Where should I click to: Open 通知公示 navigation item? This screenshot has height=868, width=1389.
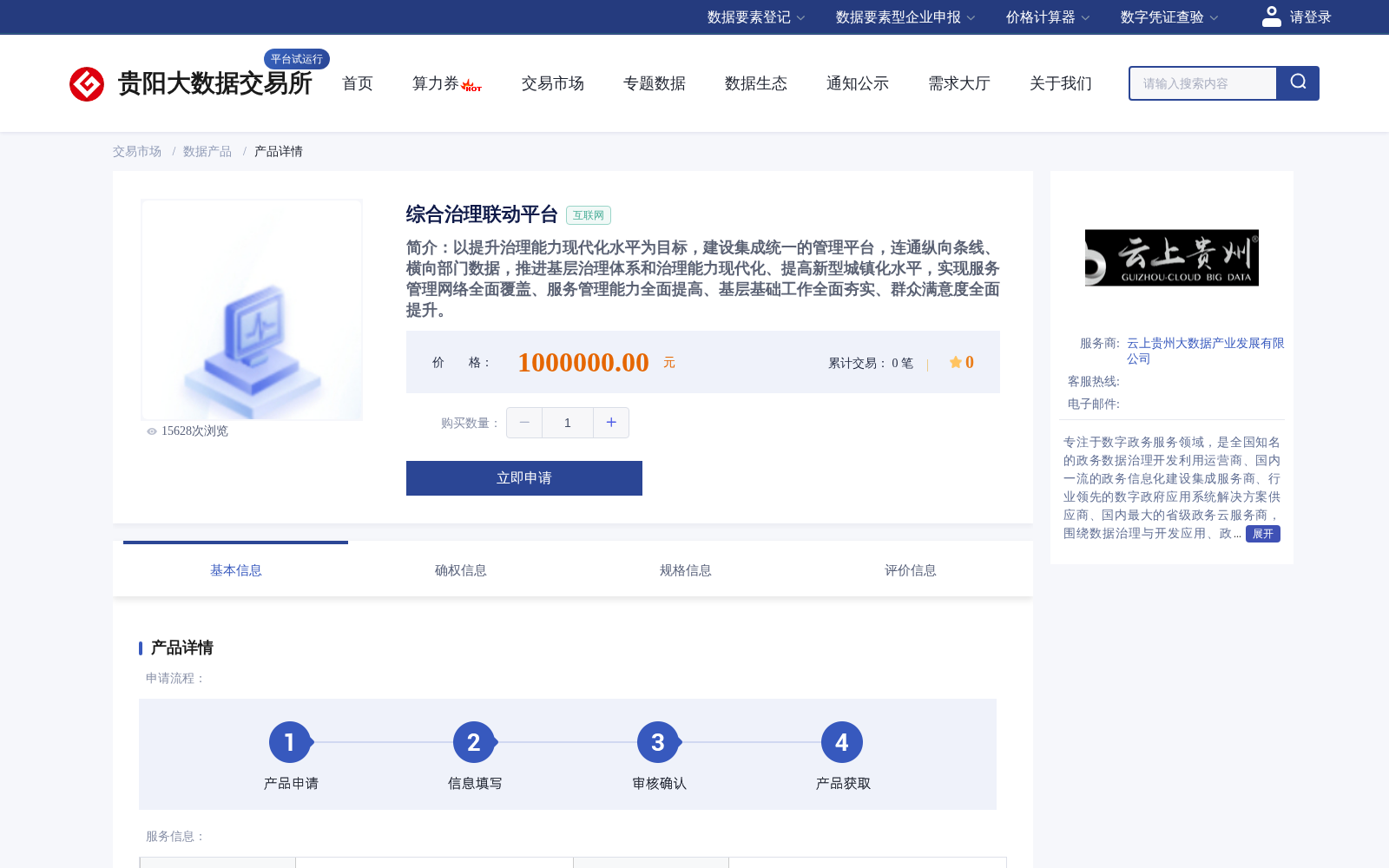pos(858,83)
